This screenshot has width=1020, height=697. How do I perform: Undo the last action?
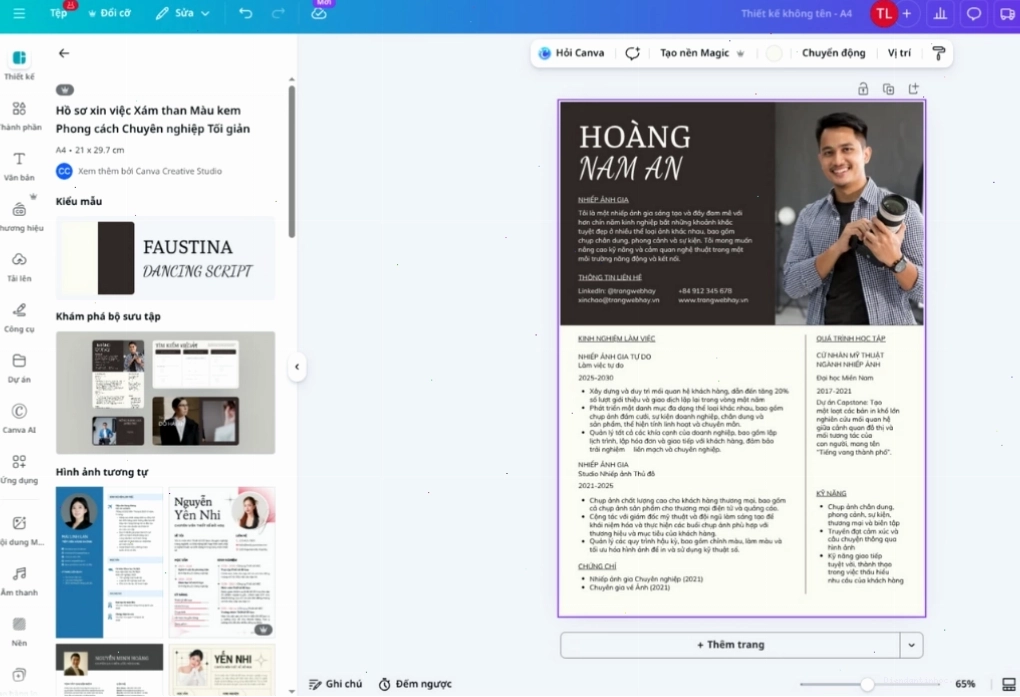click(245, 13)
